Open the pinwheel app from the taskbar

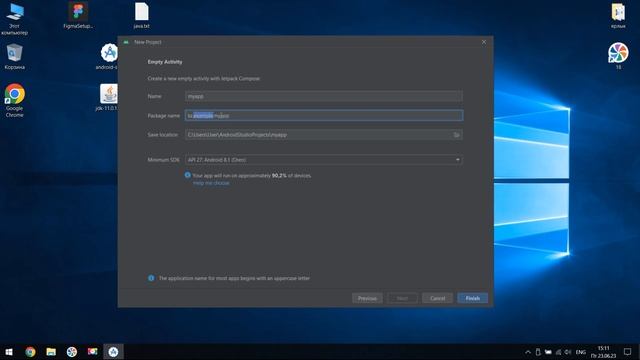(x=72, y=352)
